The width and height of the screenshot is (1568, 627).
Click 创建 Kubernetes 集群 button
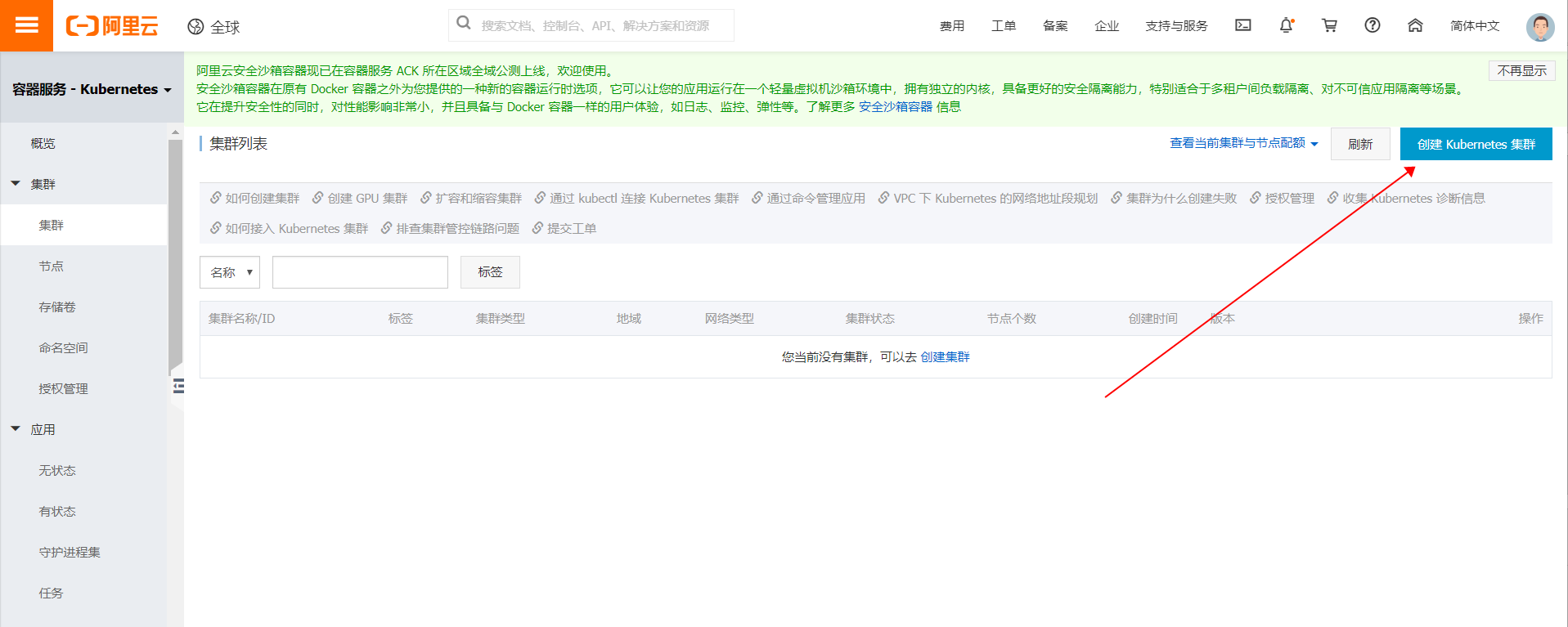point(1476,144)
